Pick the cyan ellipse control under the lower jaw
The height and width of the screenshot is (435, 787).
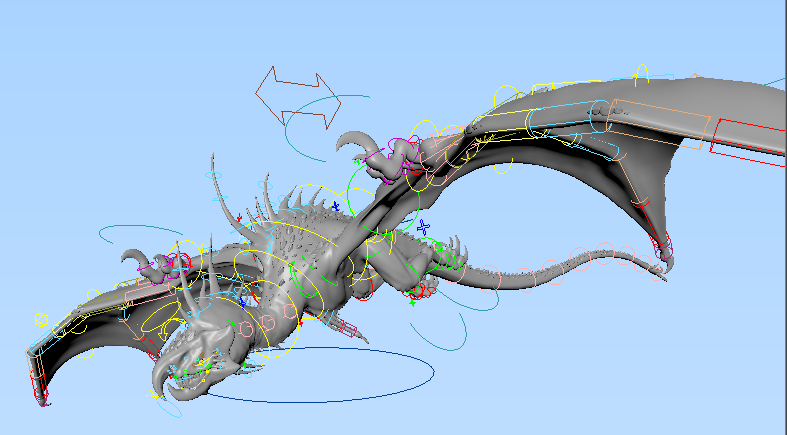point(169,406)
